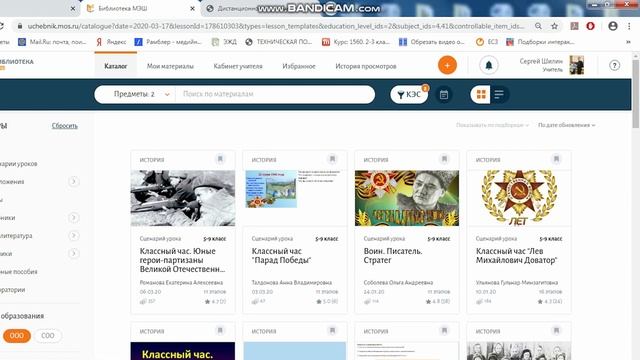Open the Доватор portrait thumbnail
This screenshot has height=360, width=640.
[x=407, y=198]
